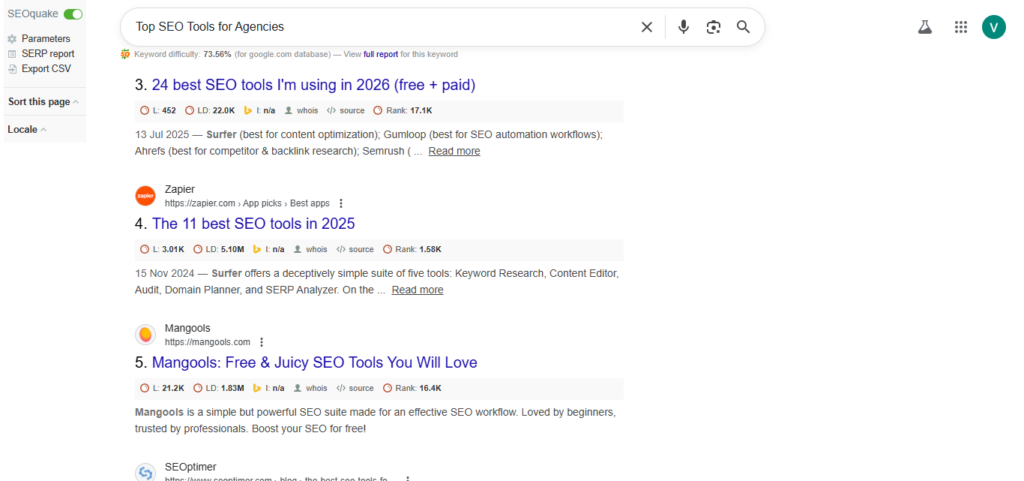Open whois for result 3
Image resolution: width=1024 pixels, height=481 pixels.
click(x=301, y=111)
